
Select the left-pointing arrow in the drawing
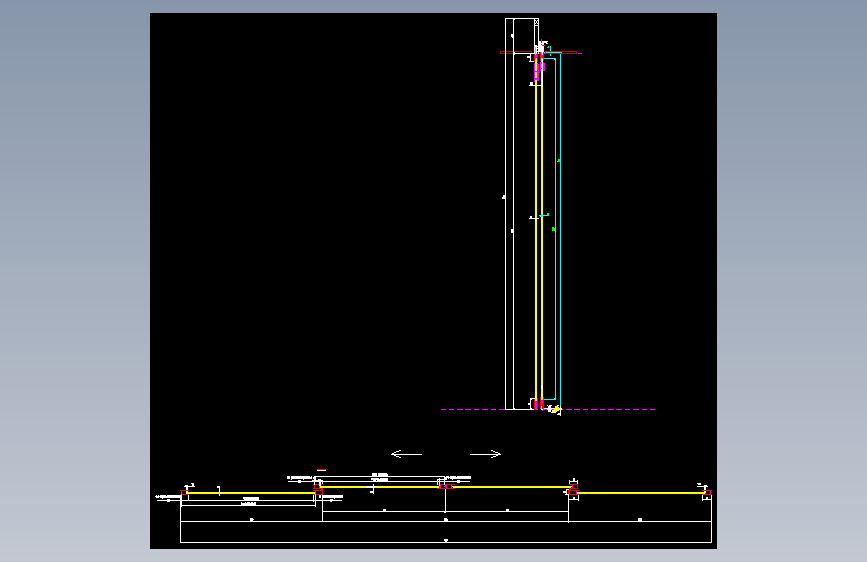[406, 454]
